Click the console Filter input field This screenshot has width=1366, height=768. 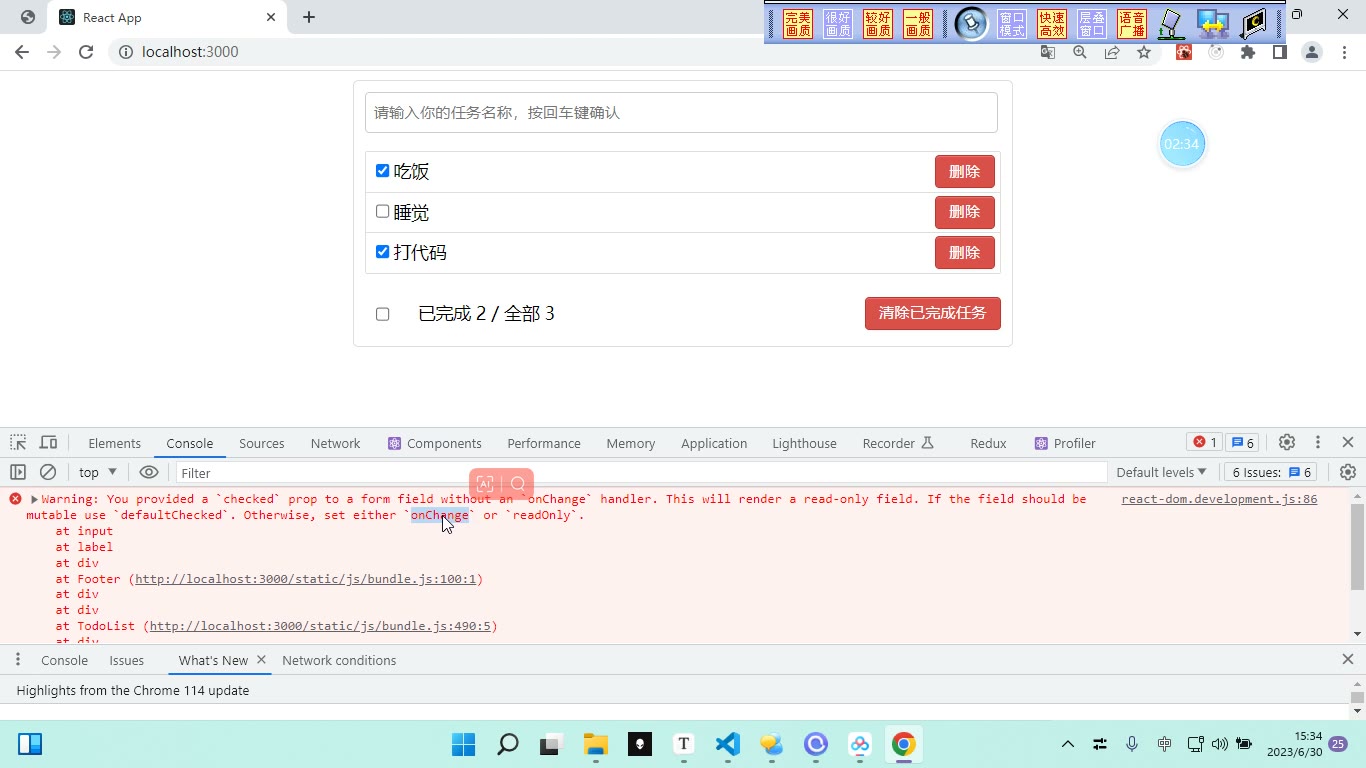tap(642, 472)
